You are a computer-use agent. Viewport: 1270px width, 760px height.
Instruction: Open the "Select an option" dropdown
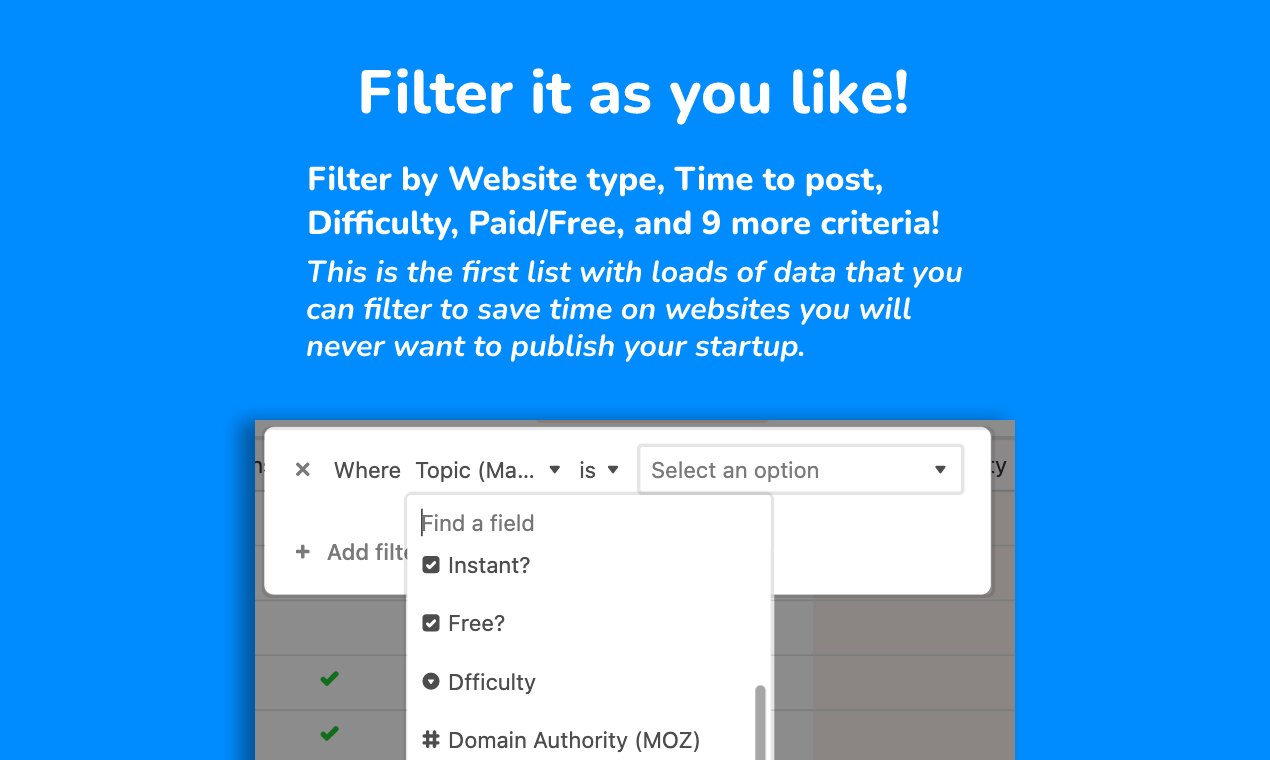click(x=800, y=469)
